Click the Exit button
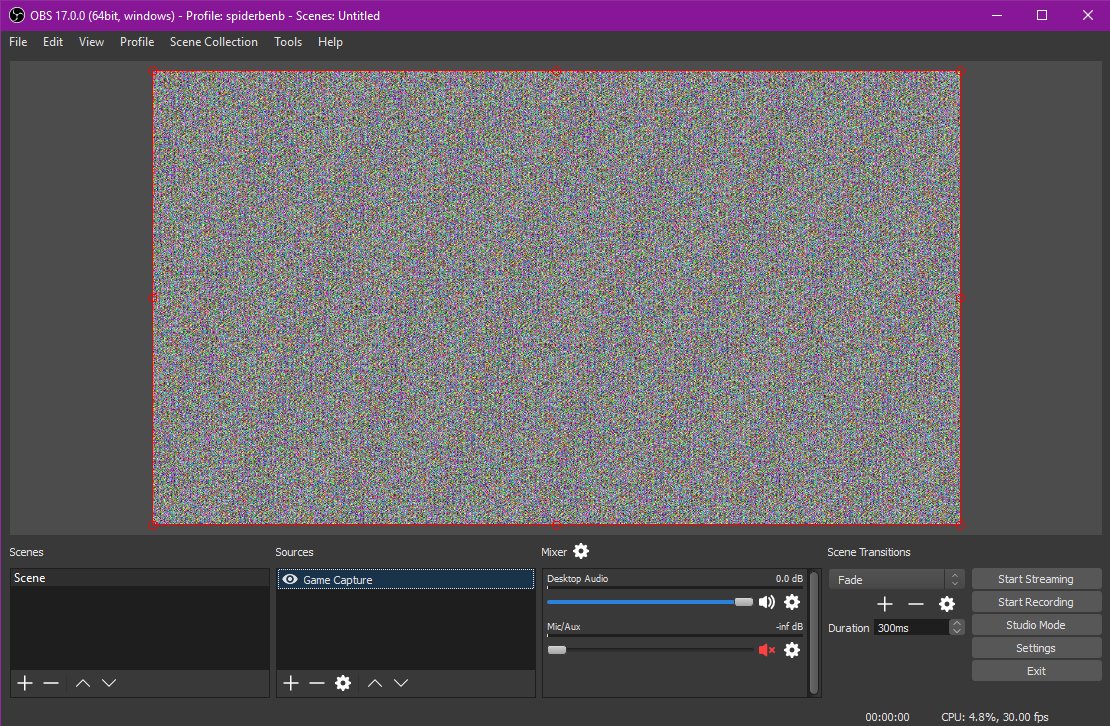Image resolution: width=1110 pixels, height=726 pixels. [x=1036, y=671]
